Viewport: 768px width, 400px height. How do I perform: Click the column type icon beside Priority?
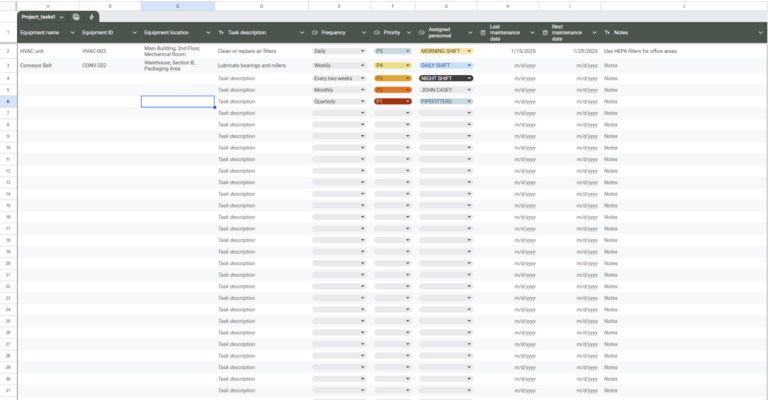377,33
